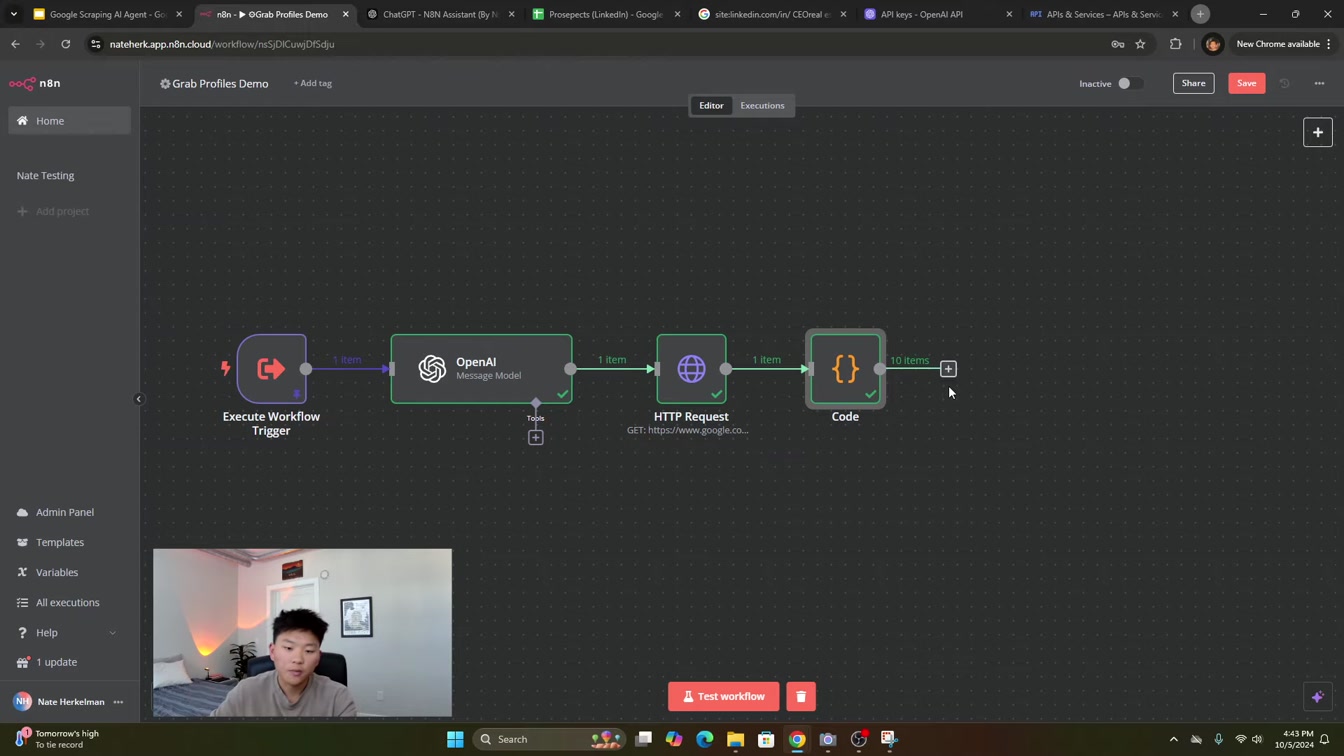Viewport: 1344px width, 756px height.
Task: Collapse the left sidebar with chevron
Action: [x=139, y=399]
